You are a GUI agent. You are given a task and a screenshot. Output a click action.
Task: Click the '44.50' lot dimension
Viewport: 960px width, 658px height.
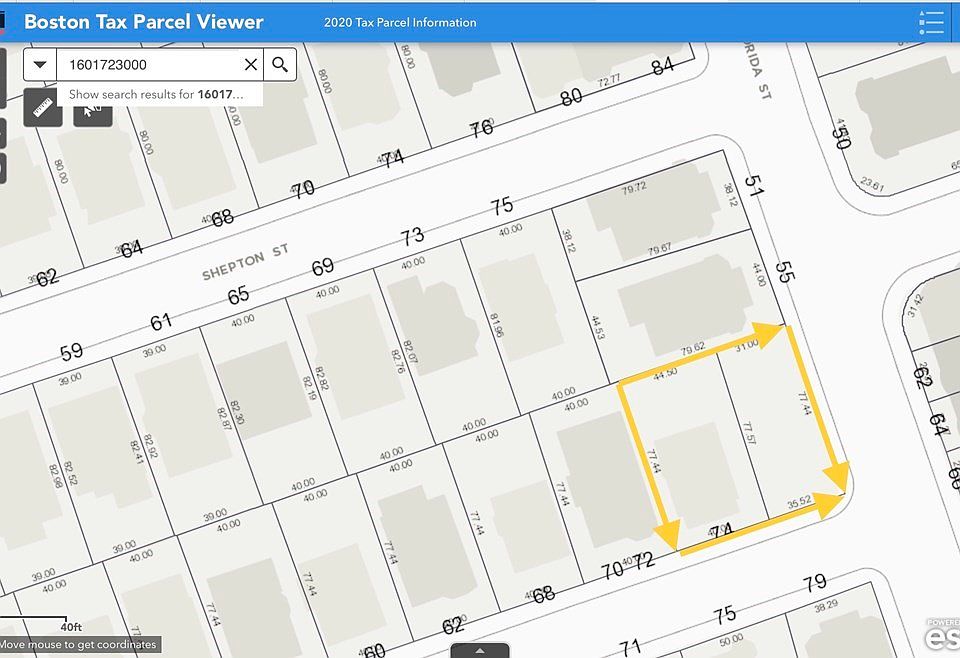click(664, 373)
